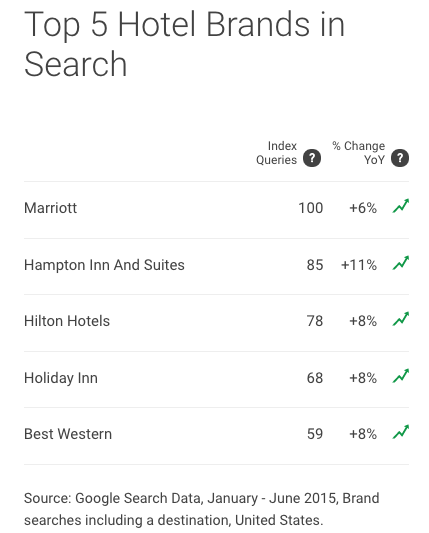Viewport: 429px width, 533px height.
Task: Click the Google Search Data source note
Action: click(x=201, y=509)
